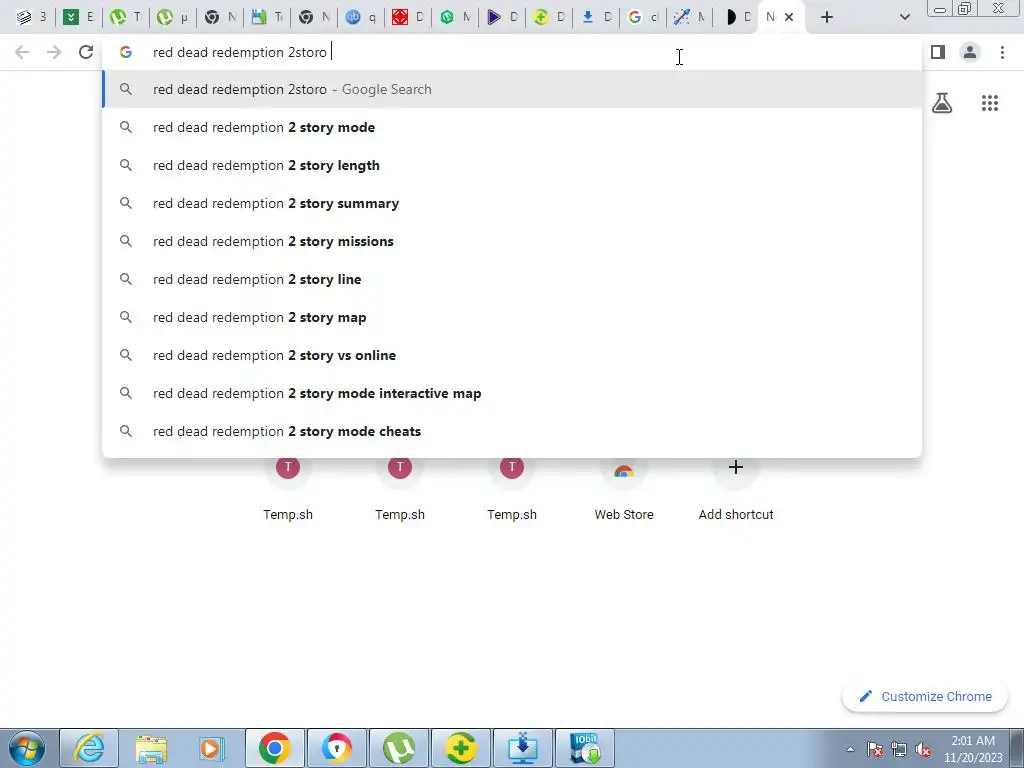Screen dimensions: 1024x768
Task: Pick the '2 story vs online' suggestion
Action: click(512, 355)
